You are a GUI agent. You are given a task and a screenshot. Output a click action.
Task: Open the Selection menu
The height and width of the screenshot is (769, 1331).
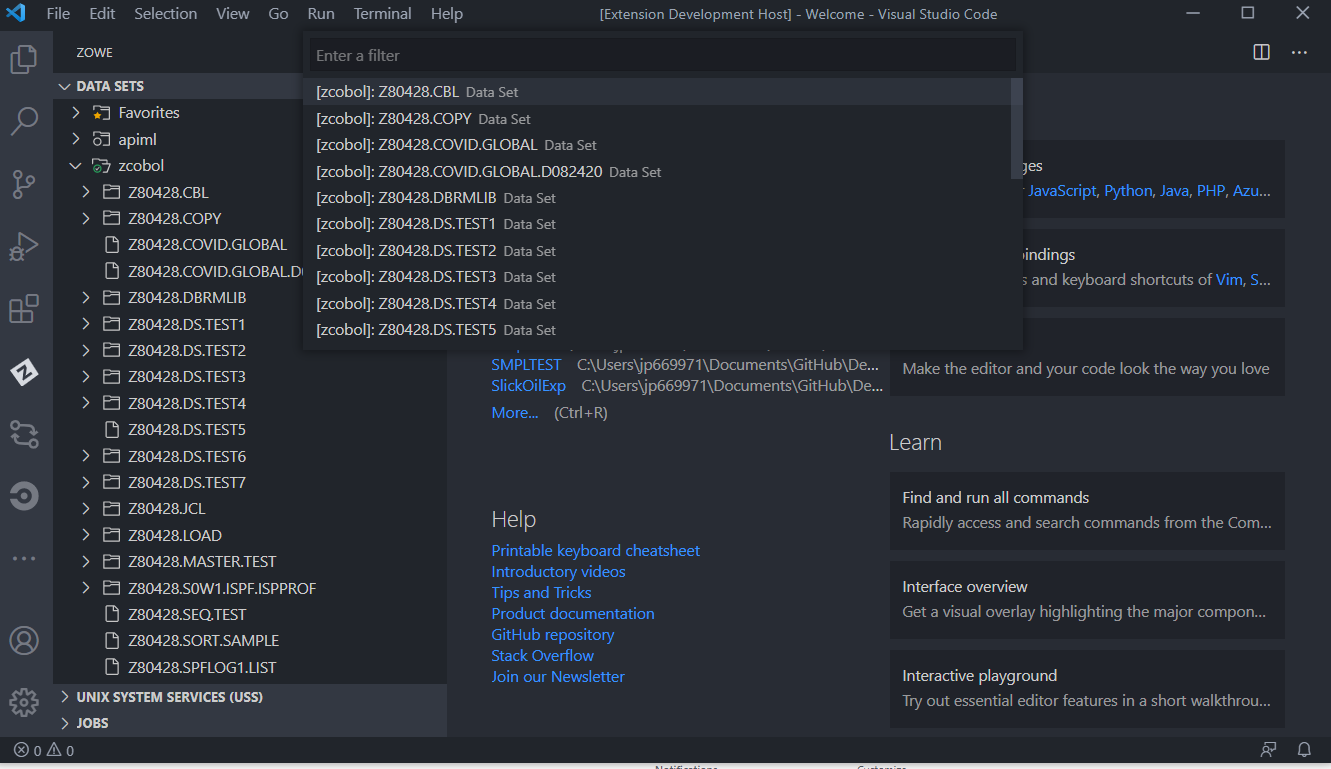point(165,14)
